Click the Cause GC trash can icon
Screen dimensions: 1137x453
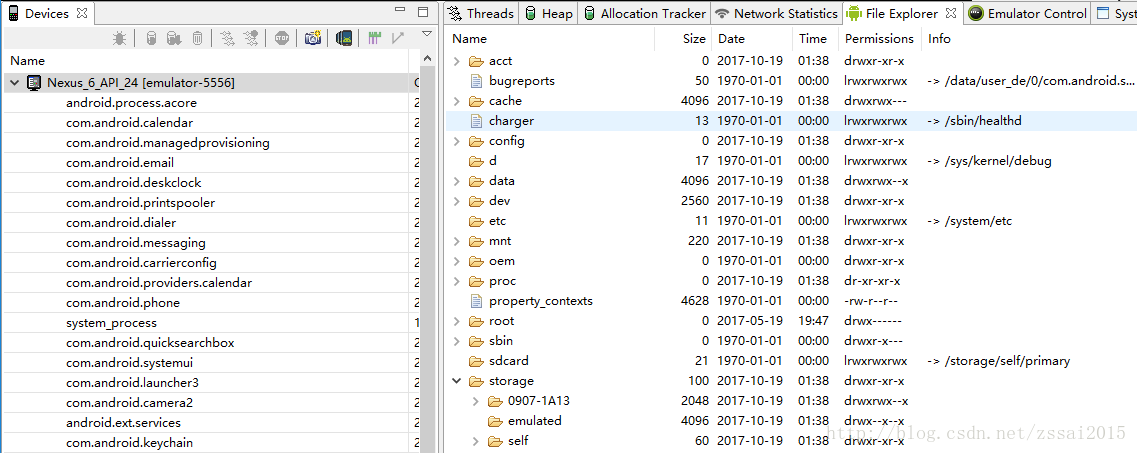click(197, 38)
